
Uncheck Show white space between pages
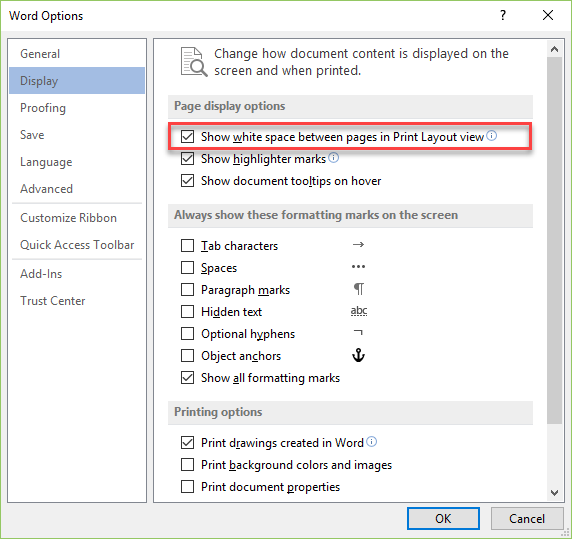[x=188, y=137]
